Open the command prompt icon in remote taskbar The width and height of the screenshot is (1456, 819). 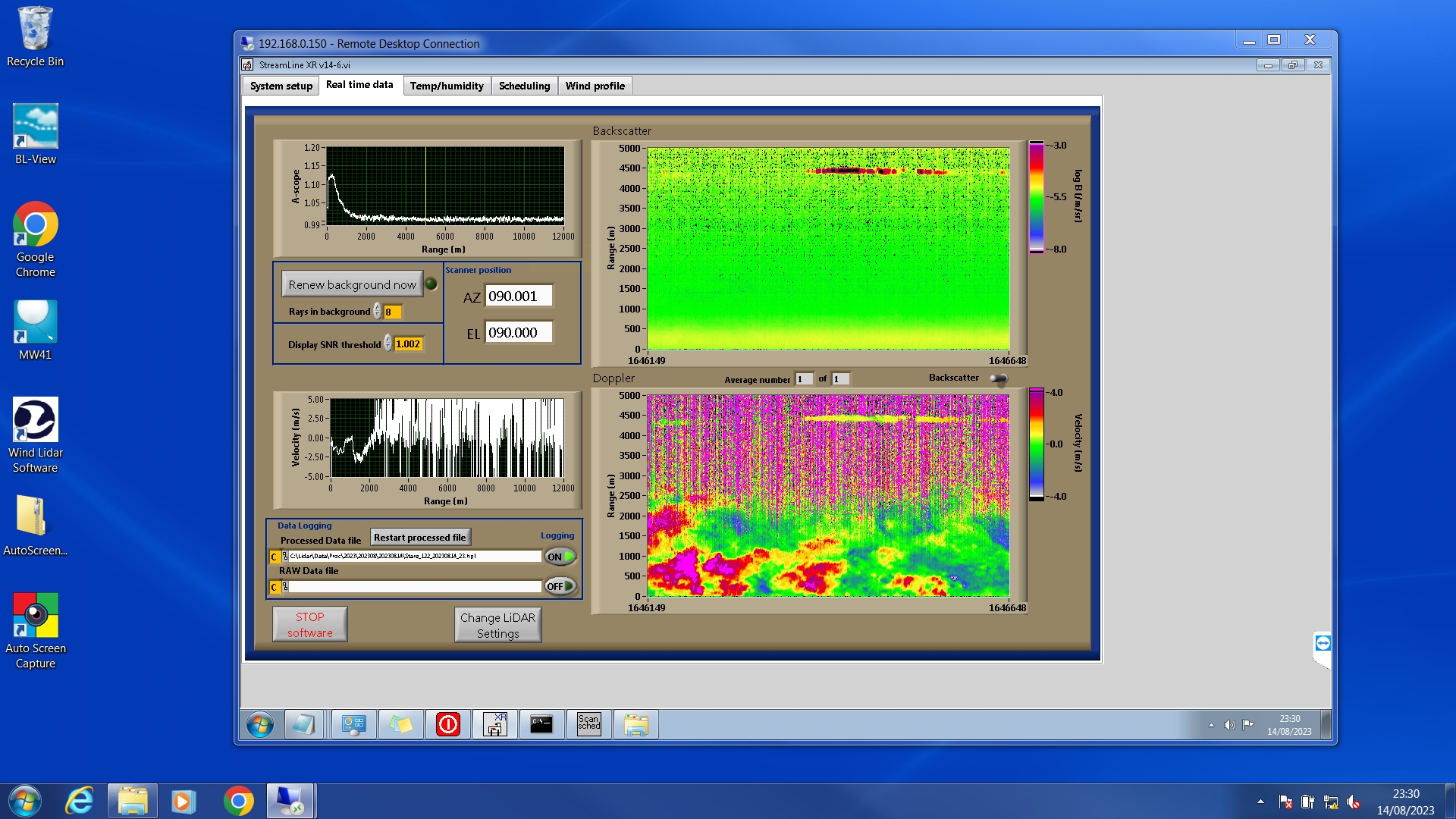click(541, 724)
